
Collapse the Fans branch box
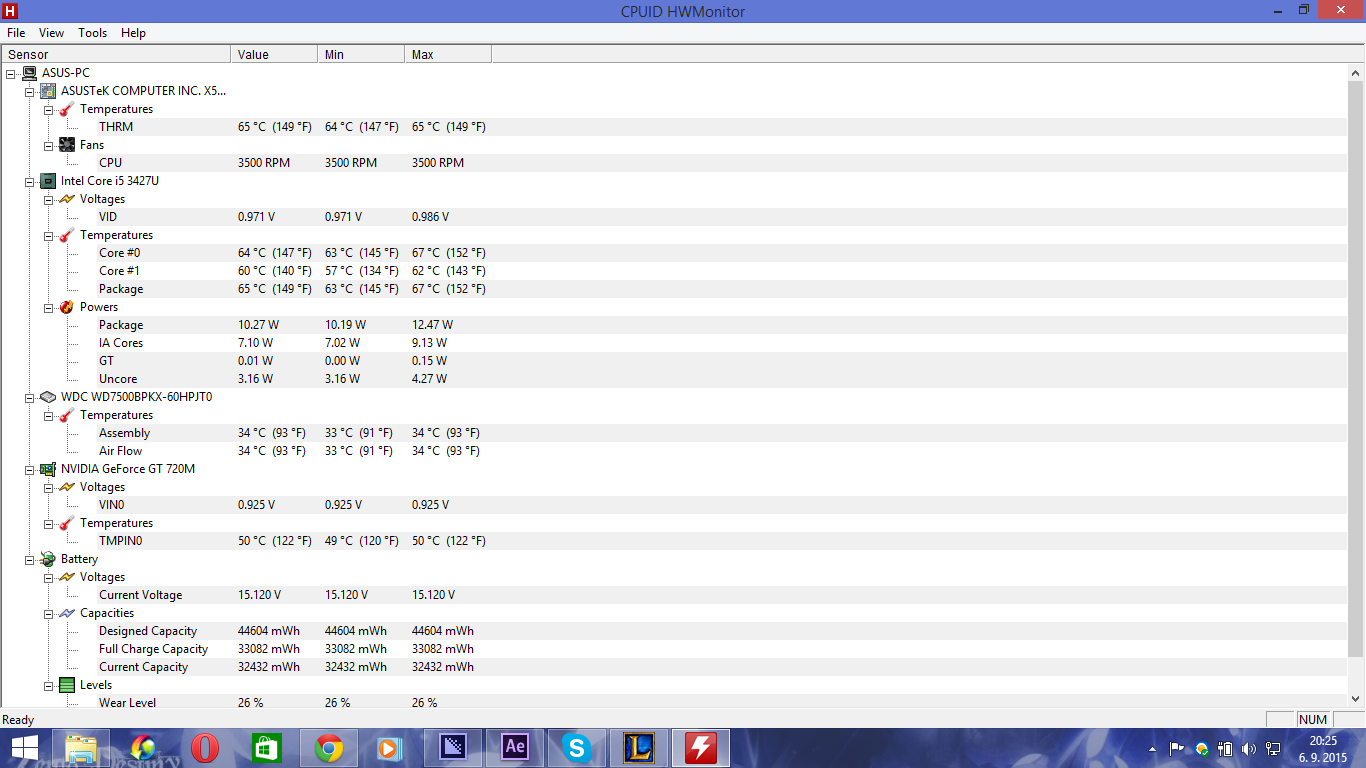click(x=48, y=145)
